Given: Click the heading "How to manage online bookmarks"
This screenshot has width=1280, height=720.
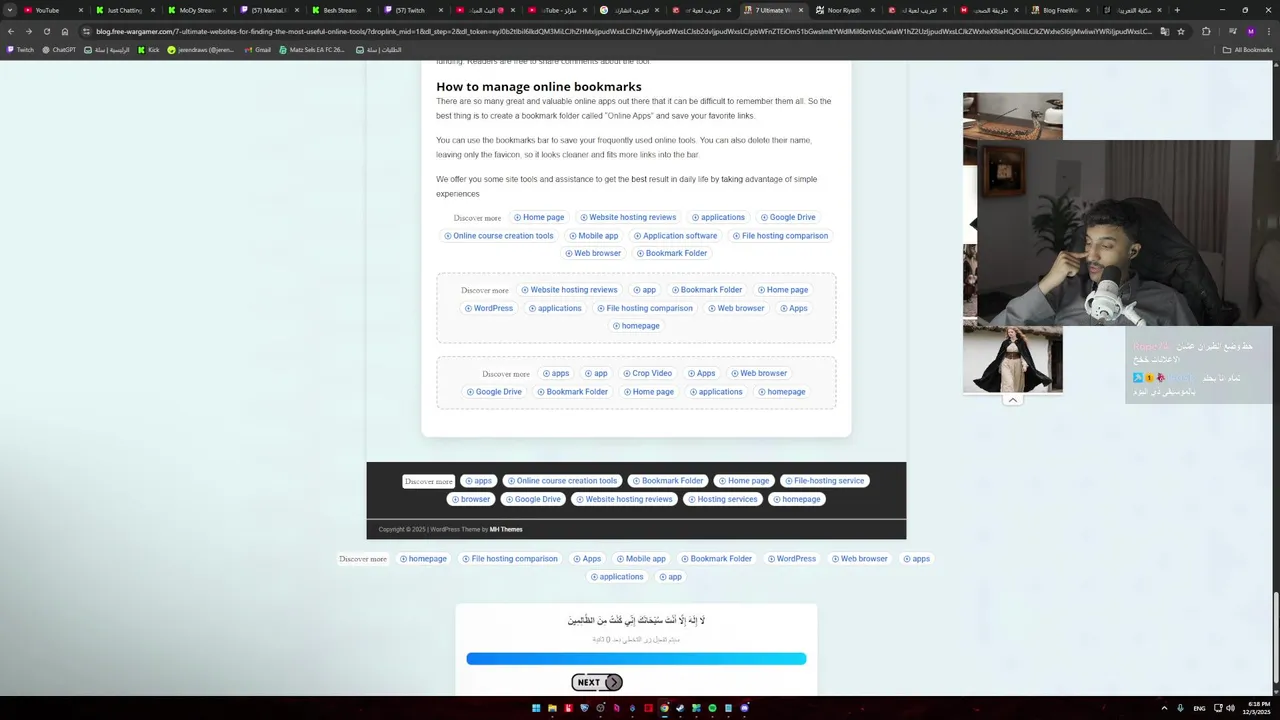Looking at the screenshot, I should 539,87.
